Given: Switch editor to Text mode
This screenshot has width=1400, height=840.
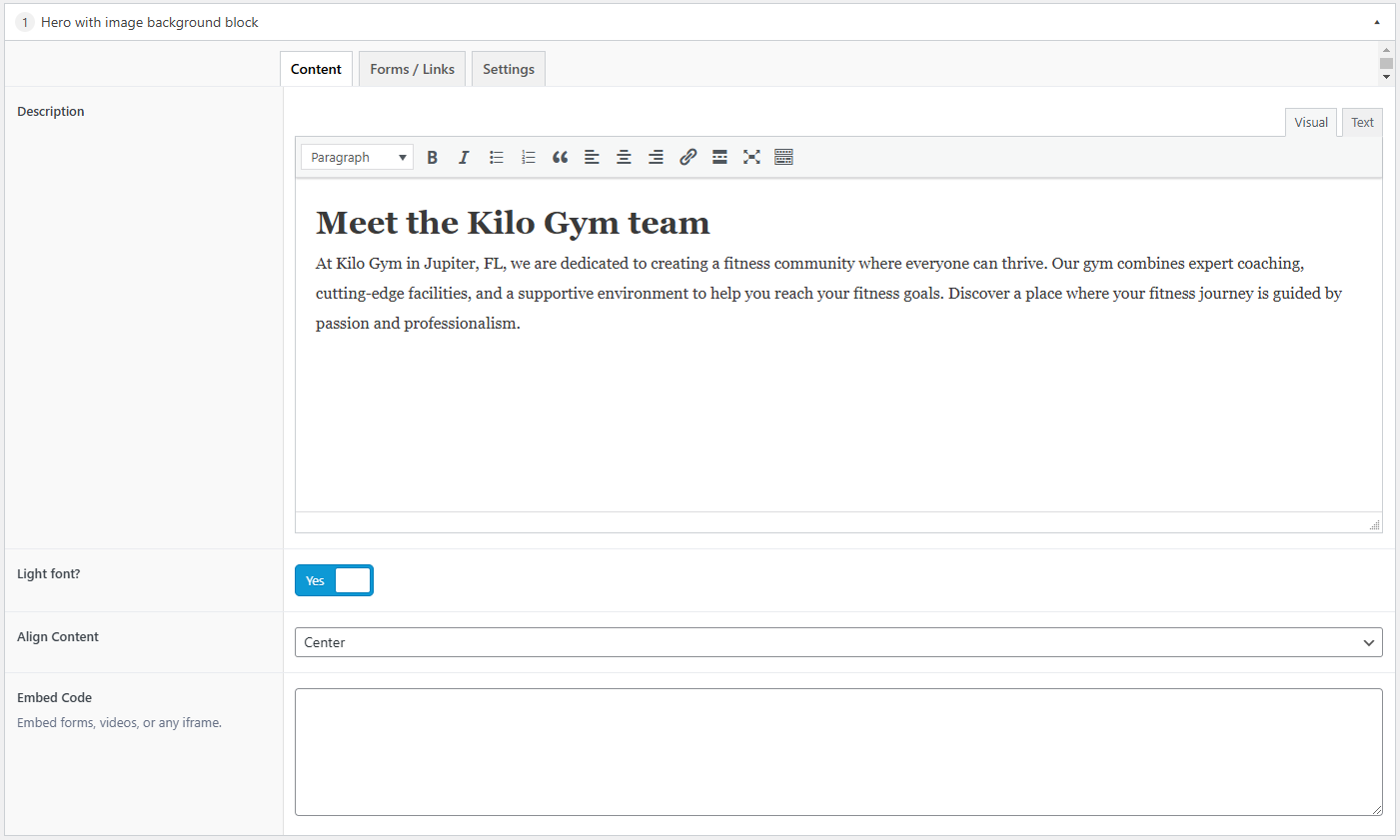Looking at the screenshot, I should [1362, 122].
